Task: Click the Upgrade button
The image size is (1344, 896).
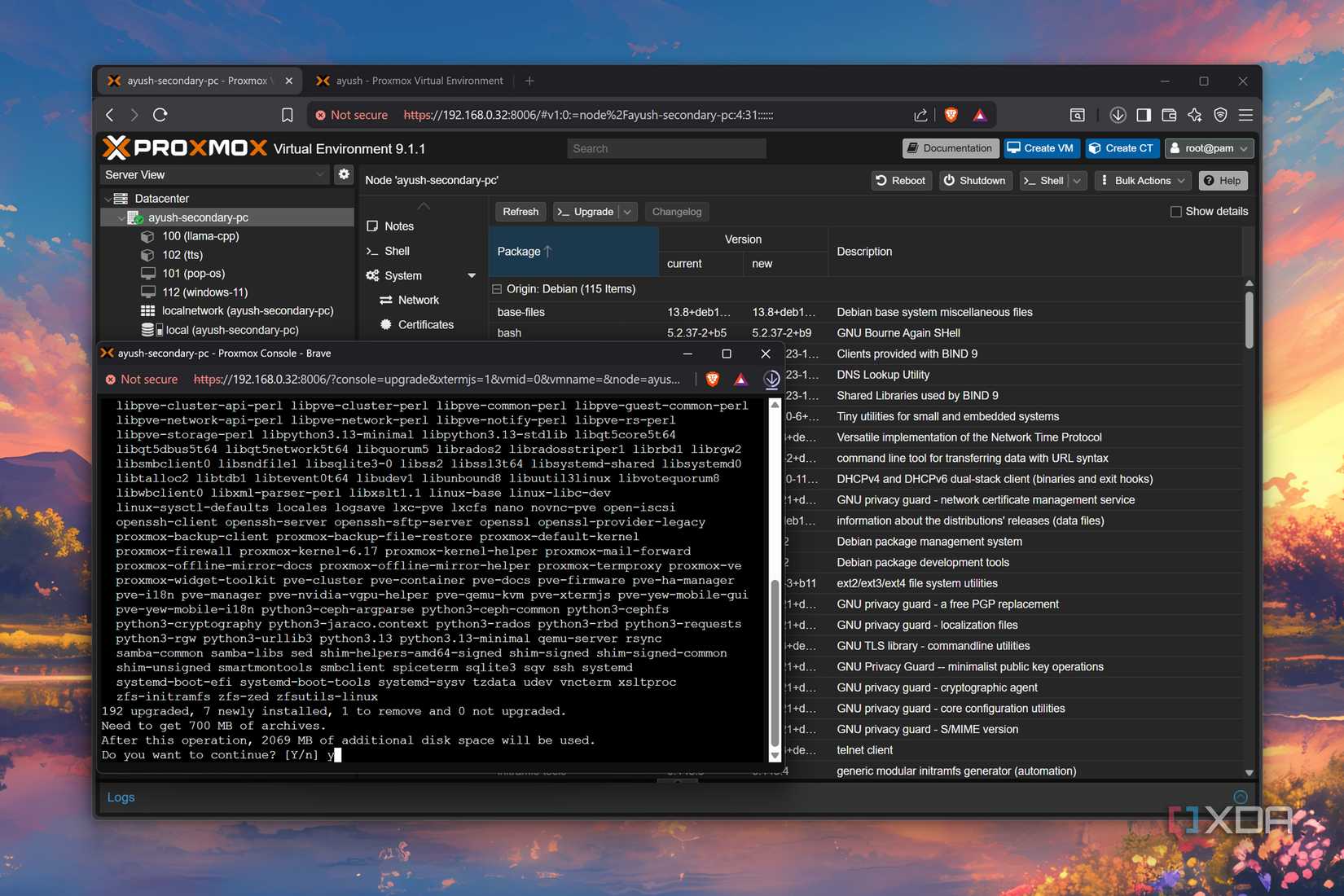Action: (586, 212)
